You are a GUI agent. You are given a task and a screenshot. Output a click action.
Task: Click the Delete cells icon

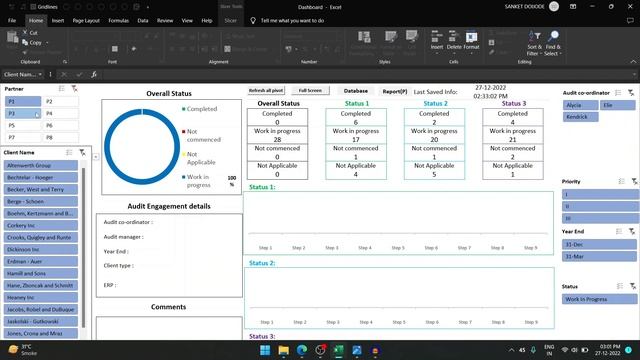(453, 36)
